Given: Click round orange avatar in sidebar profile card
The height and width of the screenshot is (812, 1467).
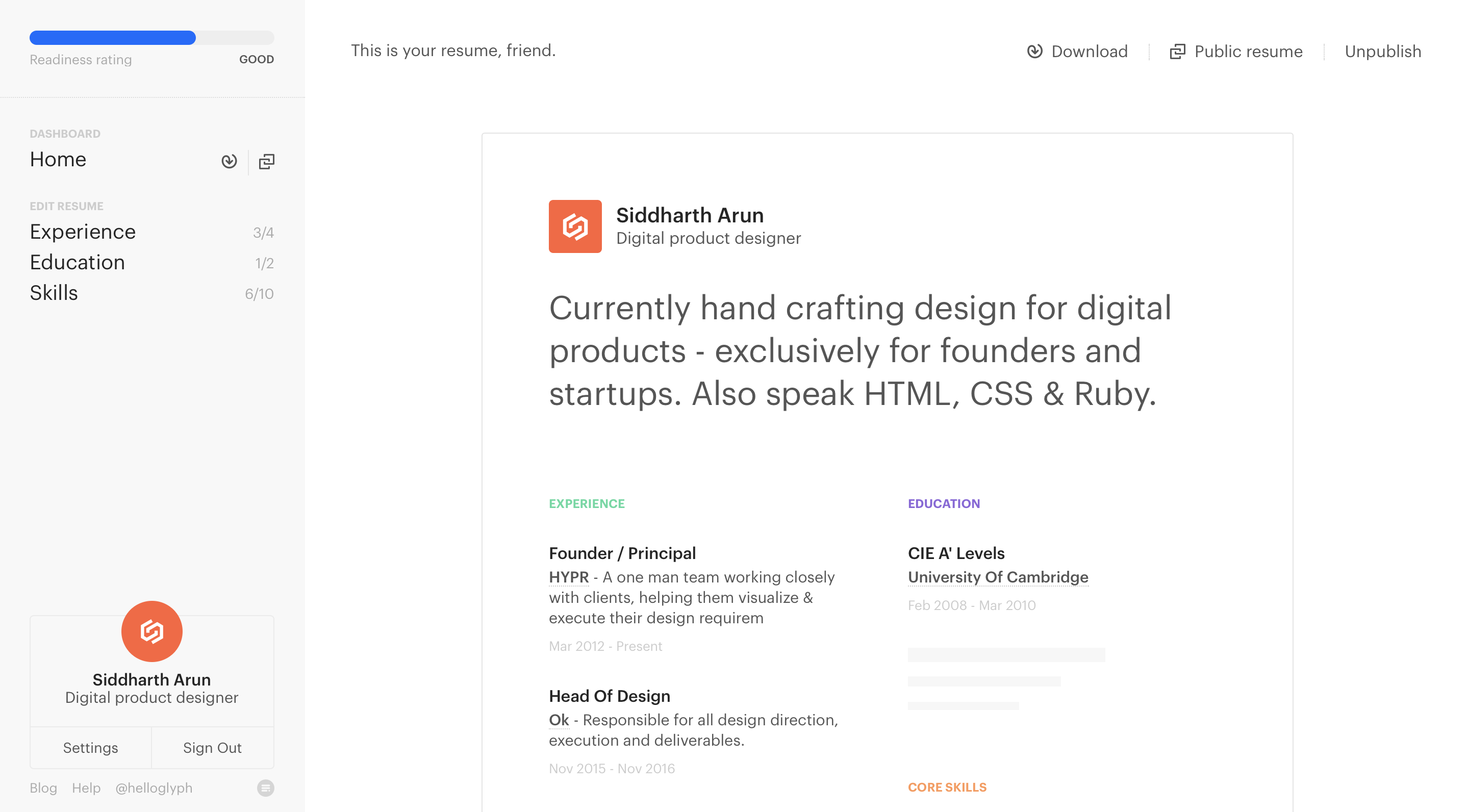Looking at the screenshot, I should point(151,631).
